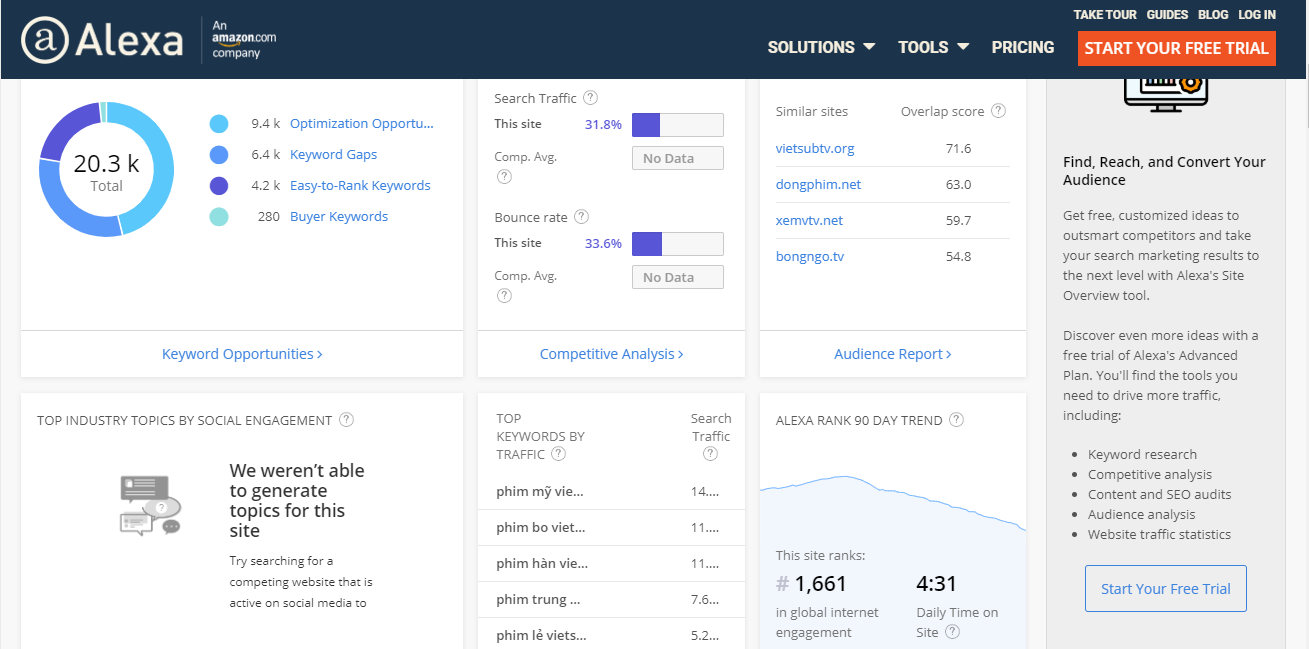Viewport: 1309px width, 649px height.
Task: Click help icon next to Daily Time on Site
Action: point(952,632)
